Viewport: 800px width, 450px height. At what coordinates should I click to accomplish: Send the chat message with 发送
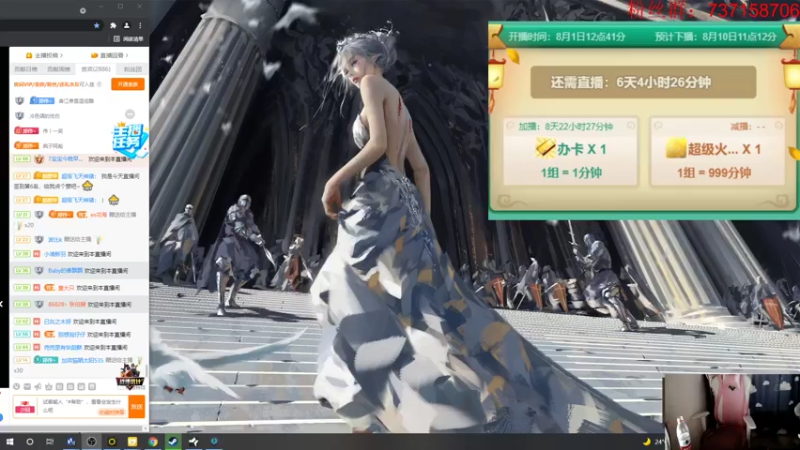(x=137, y=407)
